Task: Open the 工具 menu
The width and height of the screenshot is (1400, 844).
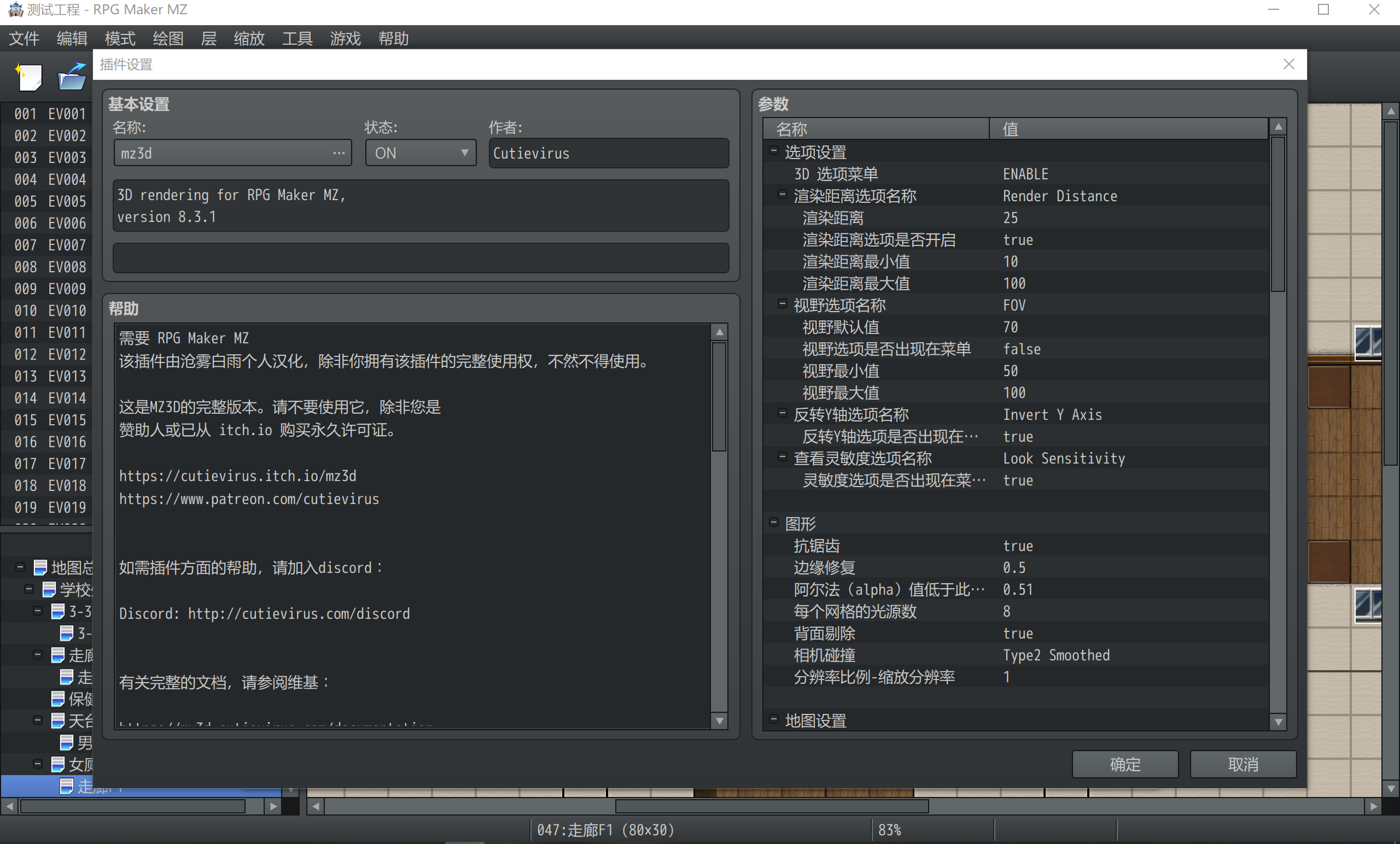Action: [x=297, y=39]
